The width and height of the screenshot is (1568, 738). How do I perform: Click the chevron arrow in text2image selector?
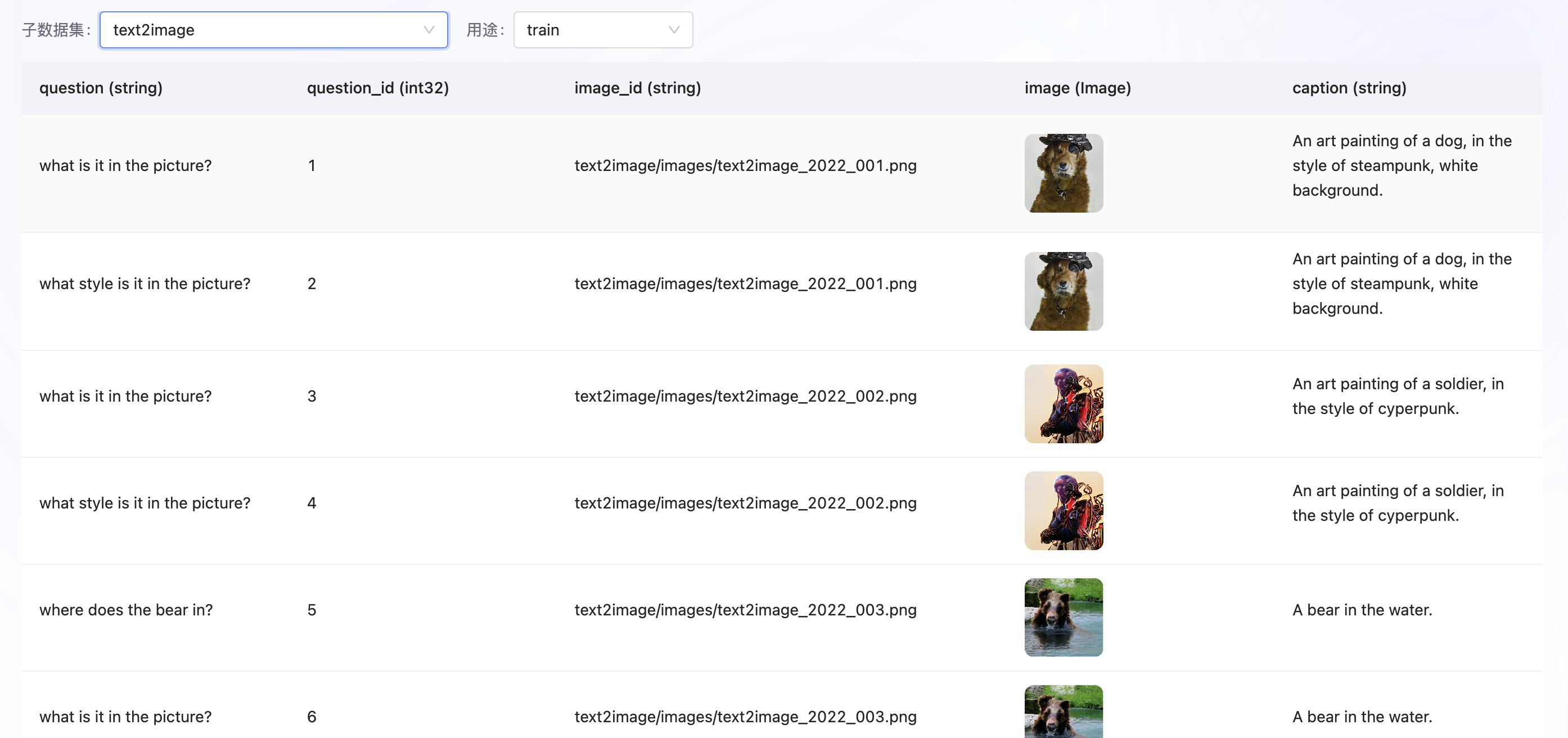(429, 30)
